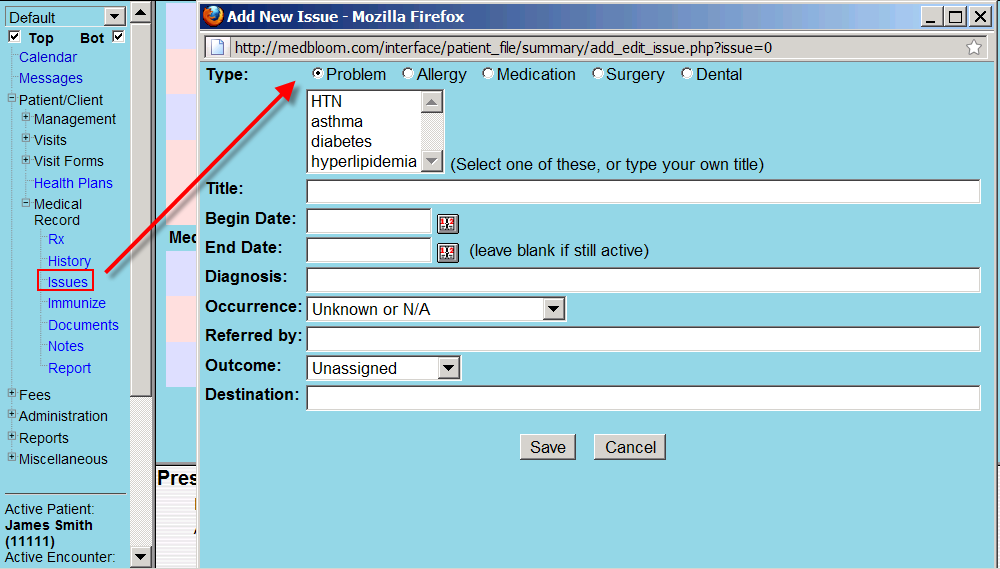Open the Begin Date calendar picker icon
This screenshot has height=569, width=1000.
447,223
